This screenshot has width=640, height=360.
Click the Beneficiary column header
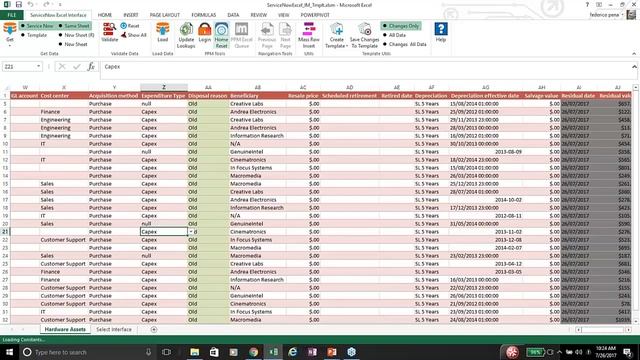click(x=258, y=96)
